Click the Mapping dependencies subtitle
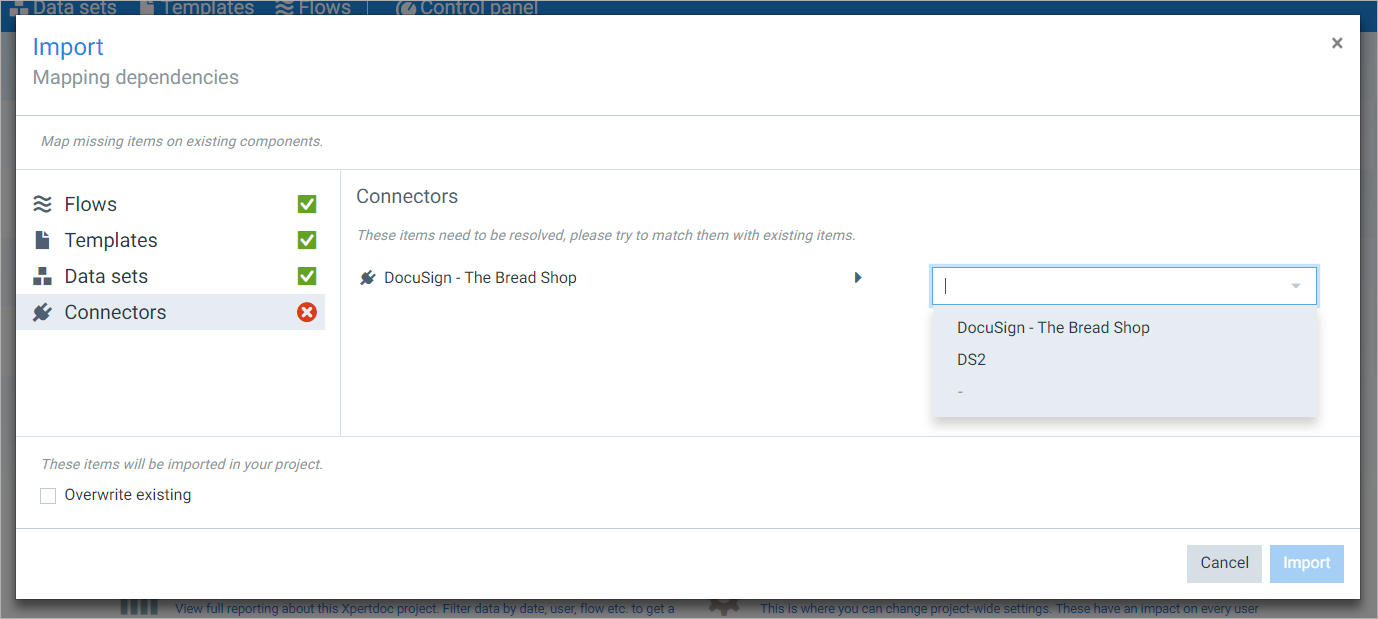 pyautogui.click(x=136, y=77)
